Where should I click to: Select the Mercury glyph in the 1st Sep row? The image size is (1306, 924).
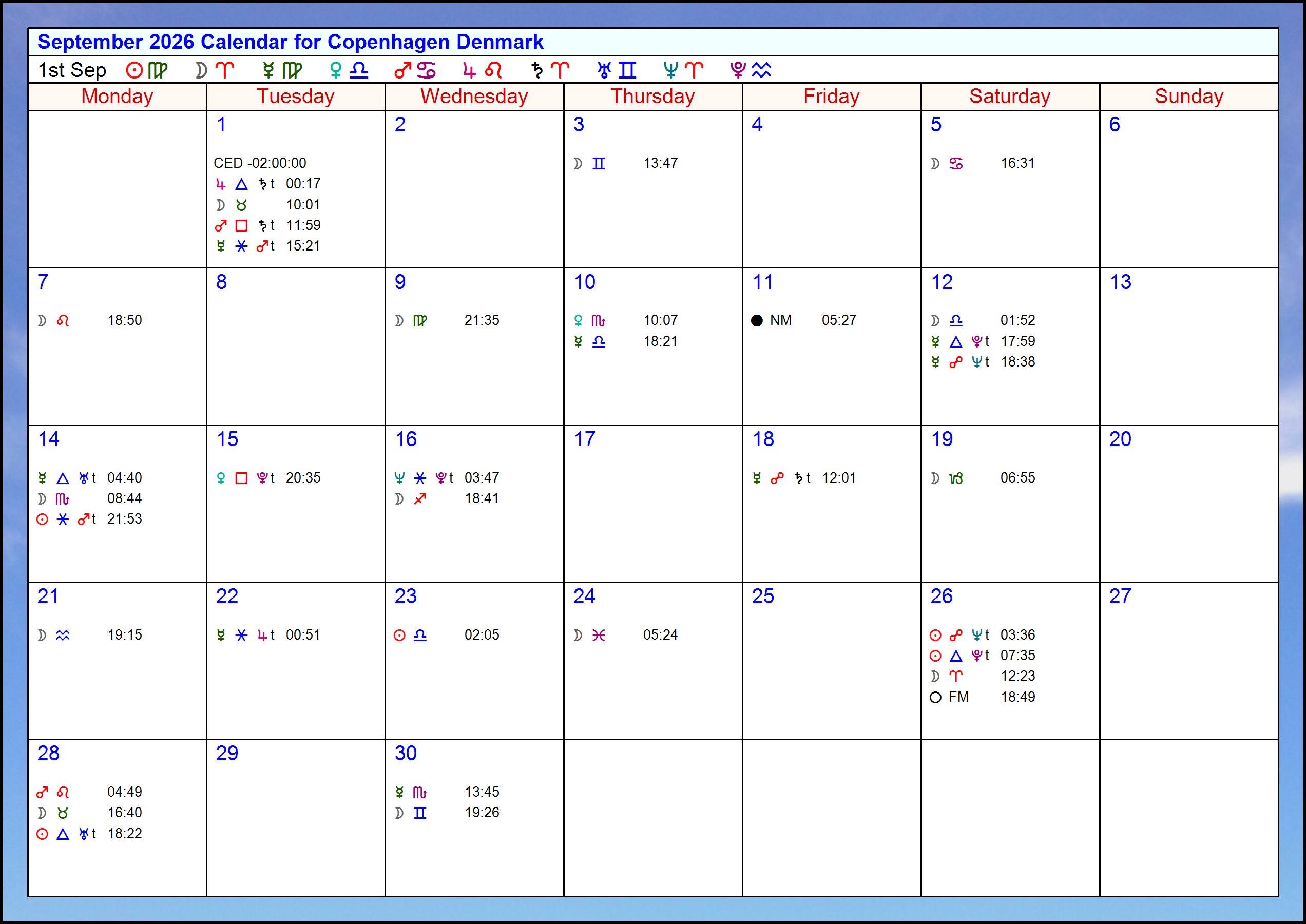268,70
